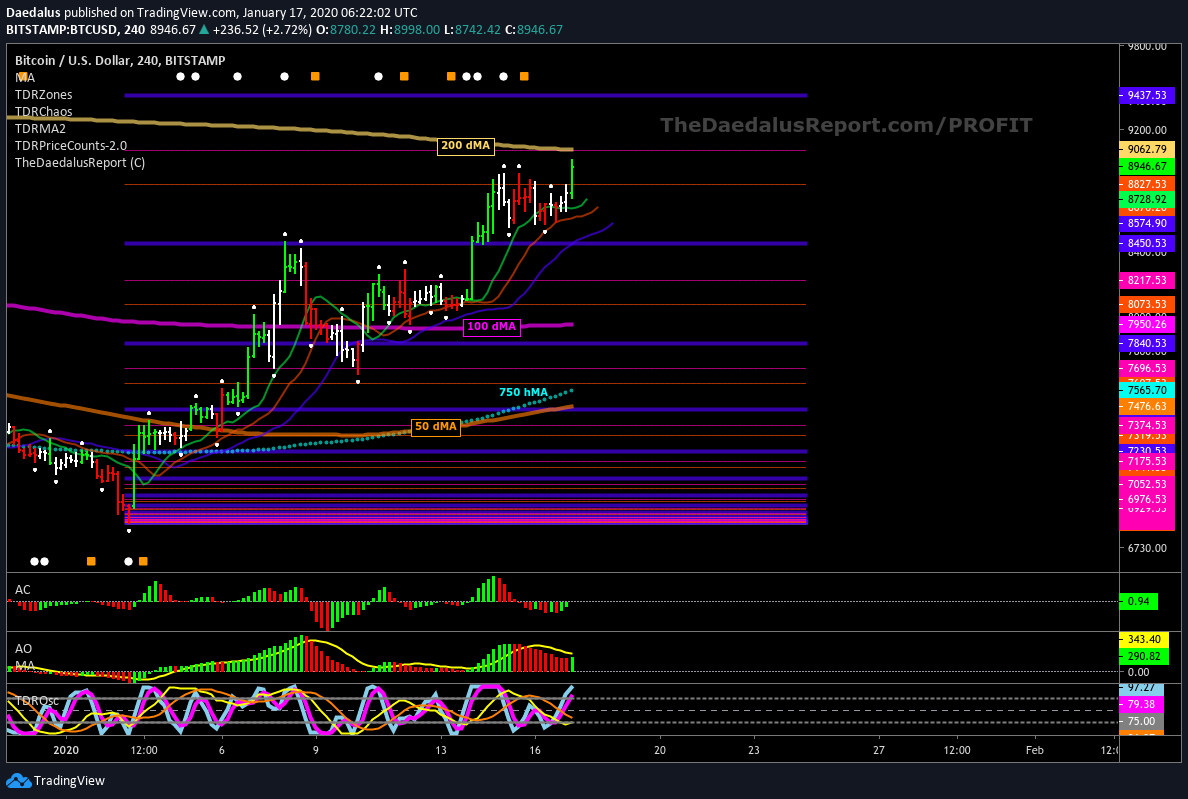Click the 50 dMA label box
Viewport: 1188px width, 799px height.
coord(436,426)
